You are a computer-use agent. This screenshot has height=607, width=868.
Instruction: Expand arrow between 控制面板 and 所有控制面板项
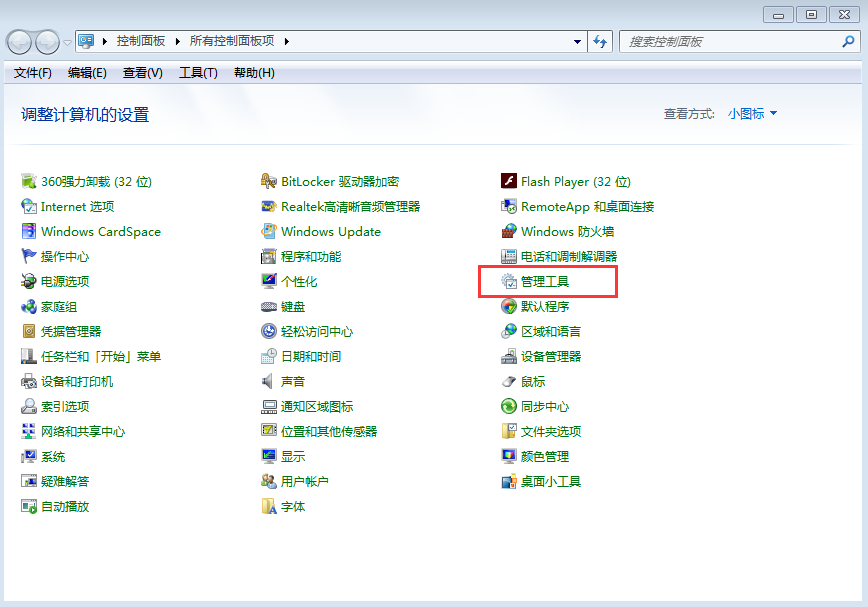click(x=178, y=41)
